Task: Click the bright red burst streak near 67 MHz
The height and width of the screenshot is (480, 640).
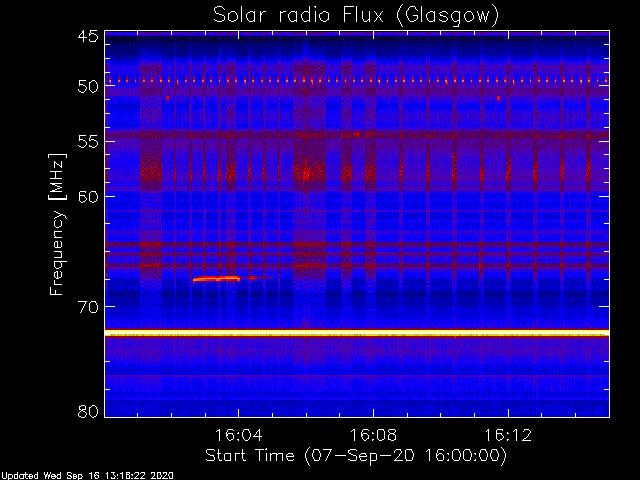Action: tap(217, 279)
